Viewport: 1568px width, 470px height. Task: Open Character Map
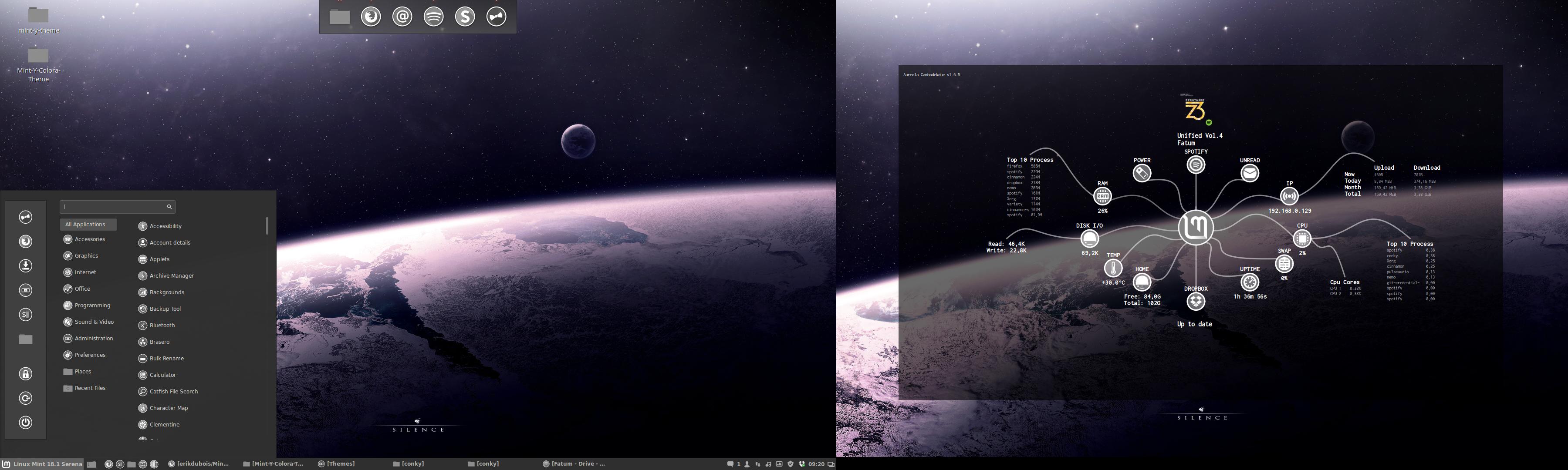163,408
